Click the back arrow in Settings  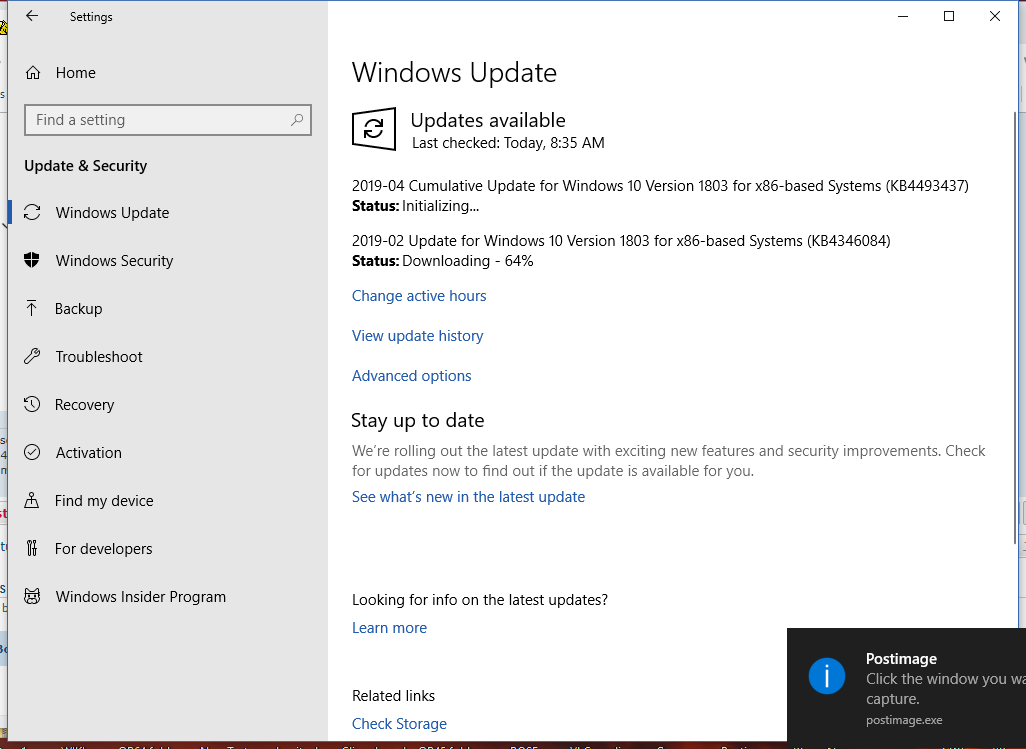(x=31, y=16)
